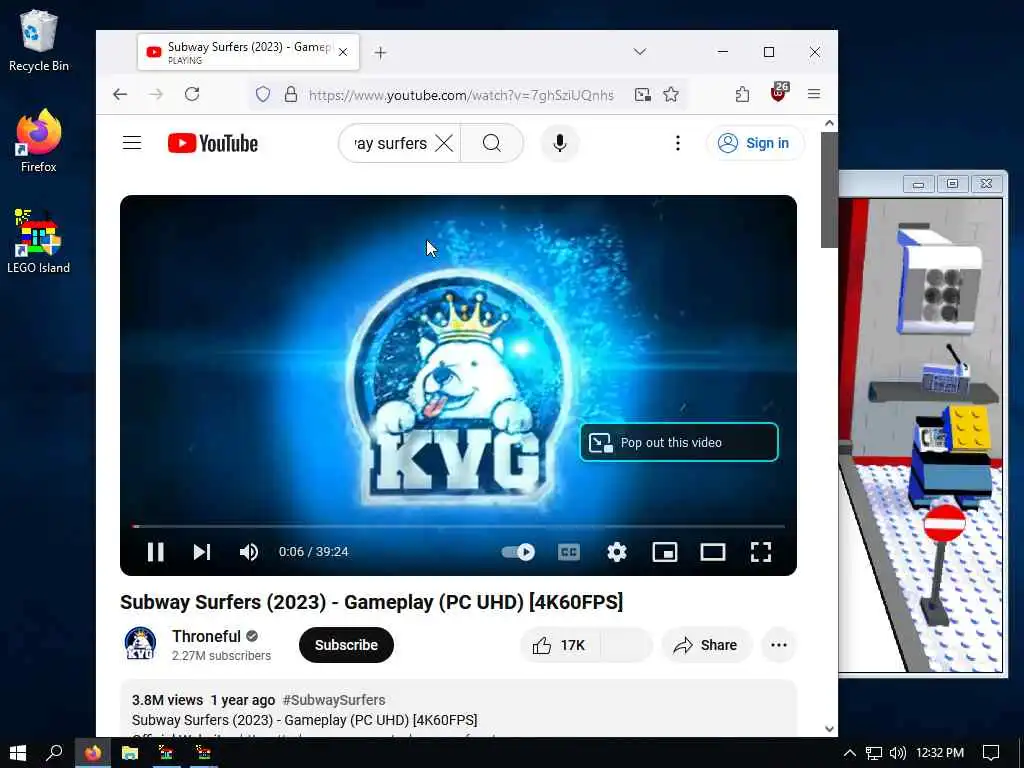The width and height of the screenshot is (1024, 768).
Task: Skip to next video
Action: coord(202,552)
